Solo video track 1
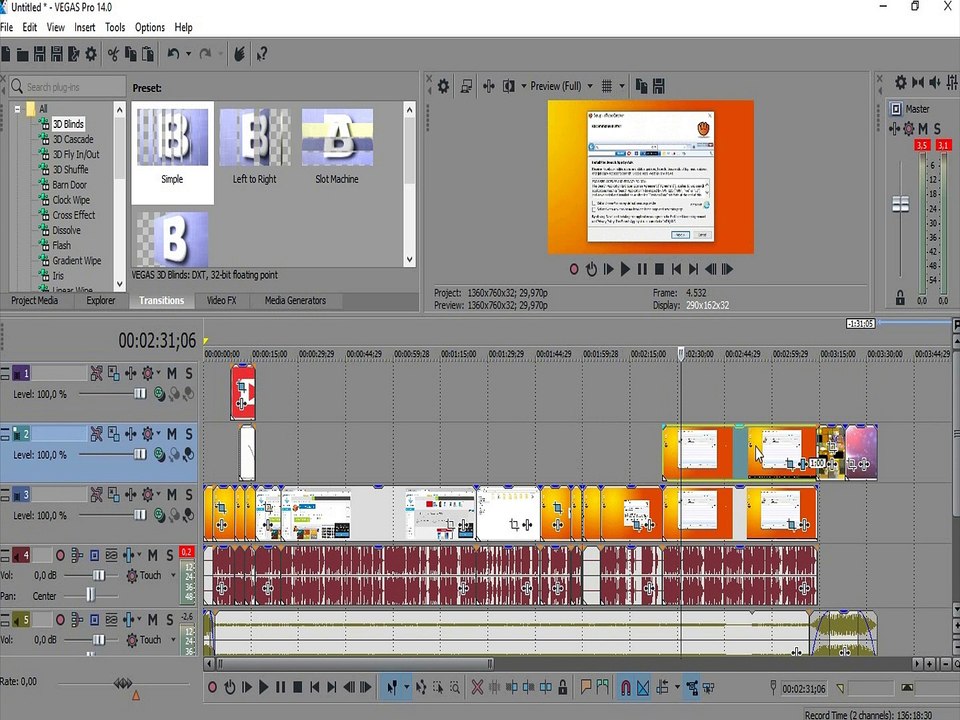The width and height of the screenshot is (960, 720). pos(189,373)
